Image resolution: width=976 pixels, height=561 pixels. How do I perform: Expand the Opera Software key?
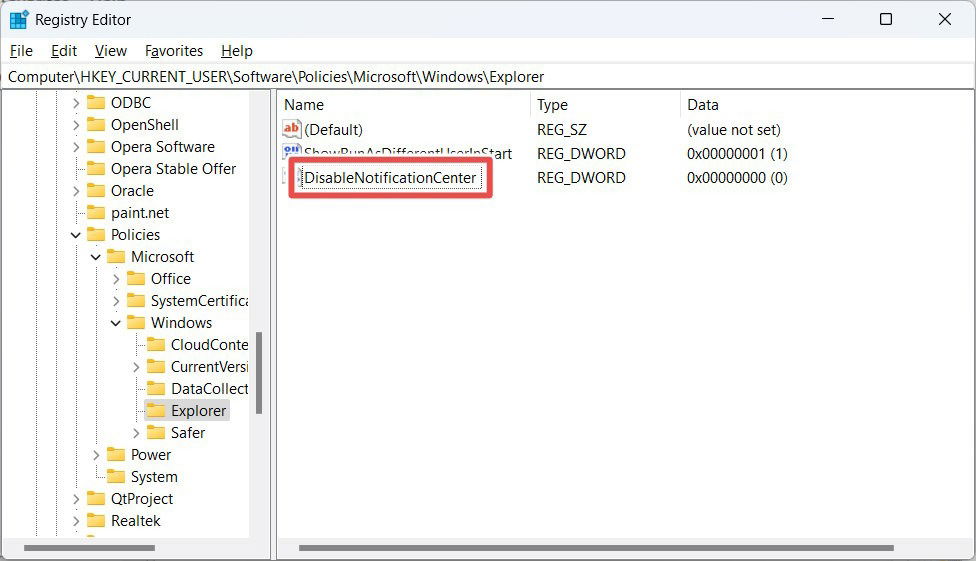coord(76,147)
